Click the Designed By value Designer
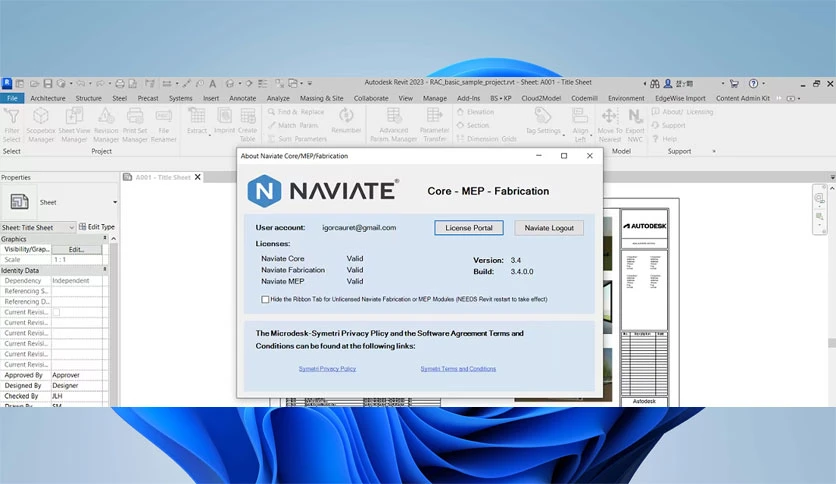836x484 pixels. coord(79,385)
